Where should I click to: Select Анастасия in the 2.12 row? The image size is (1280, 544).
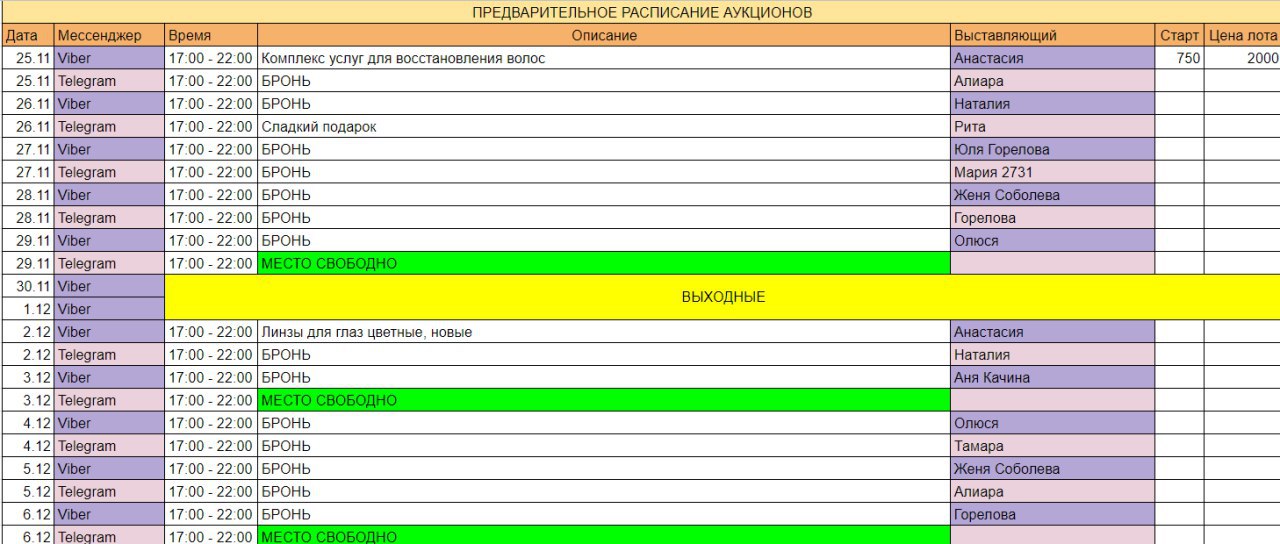[x=1053, y=332]
